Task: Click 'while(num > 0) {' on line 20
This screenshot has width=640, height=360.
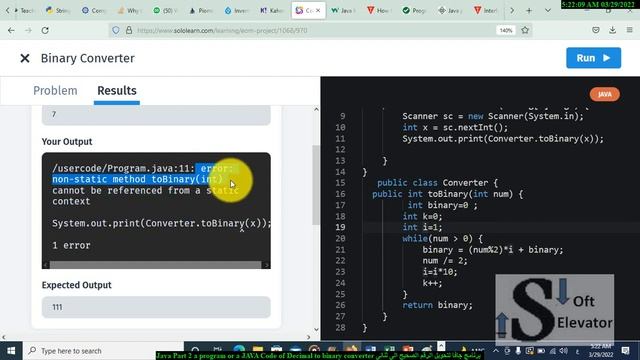Action: (x=442, y=238)
